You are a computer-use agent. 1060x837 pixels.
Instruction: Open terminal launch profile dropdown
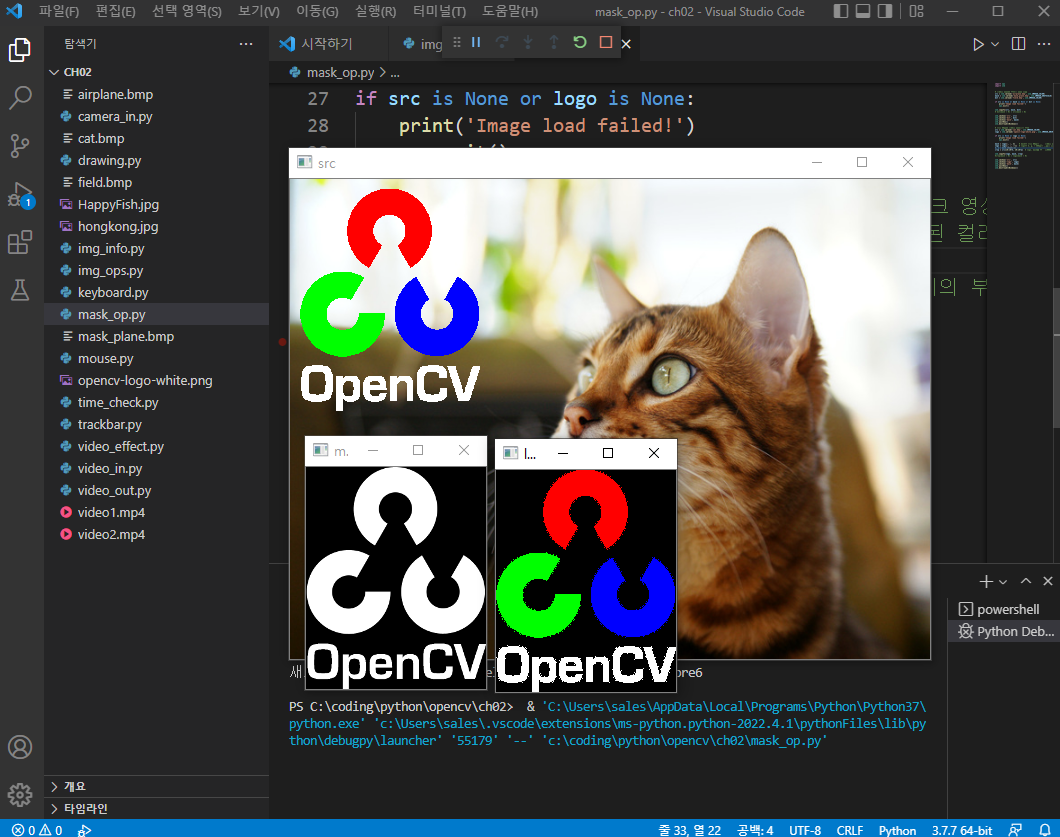pyautogui.click(x=1003, y=581)
